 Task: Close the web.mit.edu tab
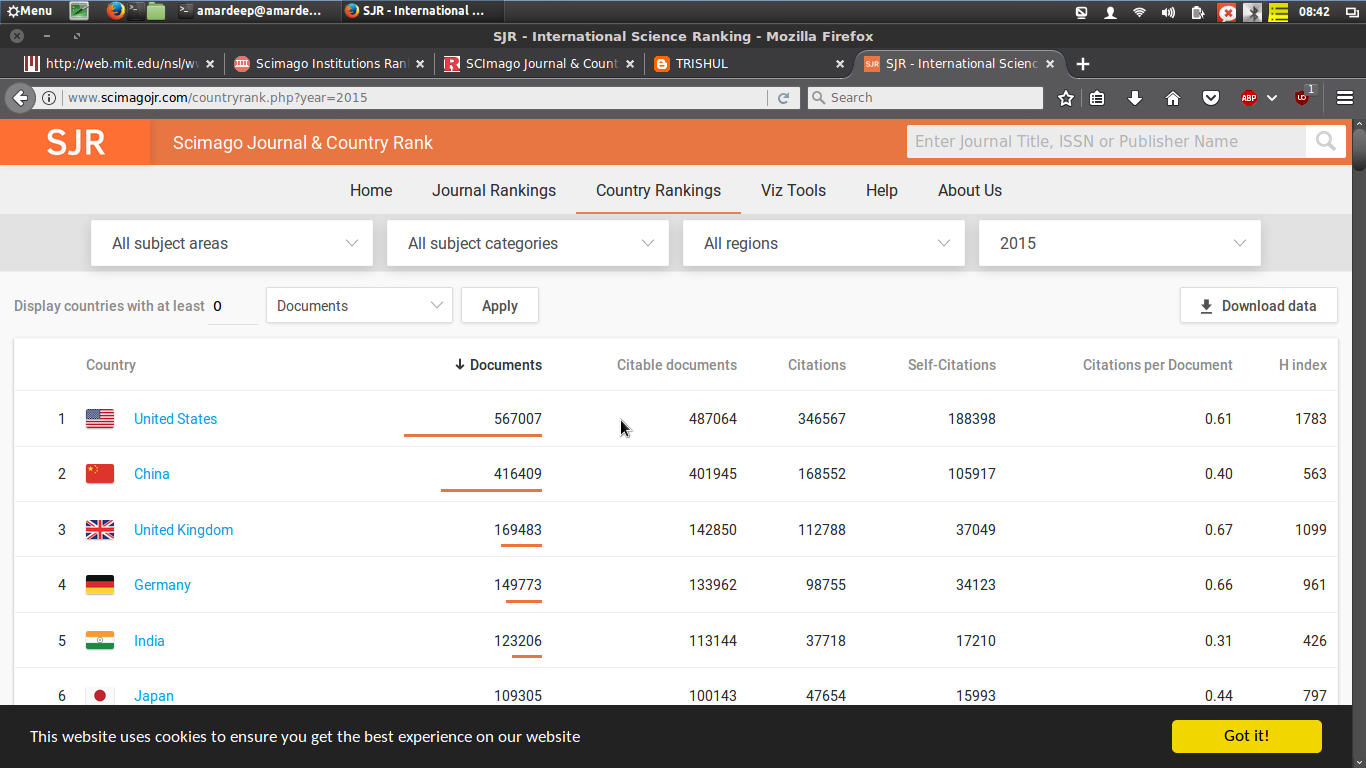click(x=210, y=64)
